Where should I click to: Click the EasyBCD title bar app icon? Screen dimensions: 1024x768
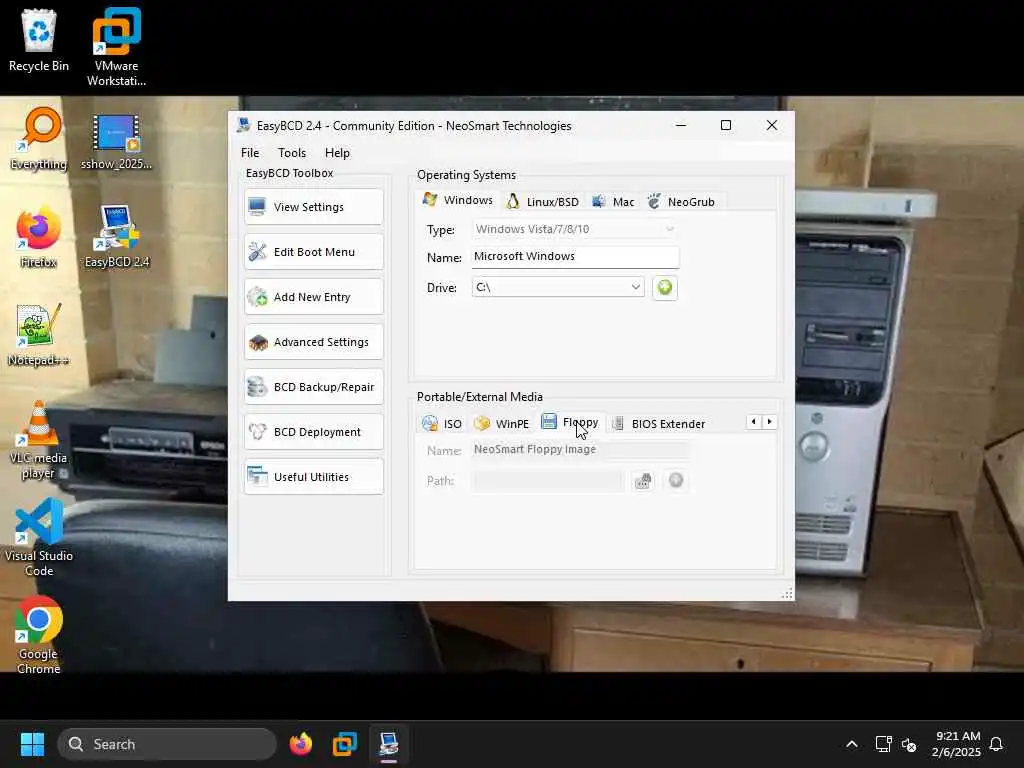point(244,125)
